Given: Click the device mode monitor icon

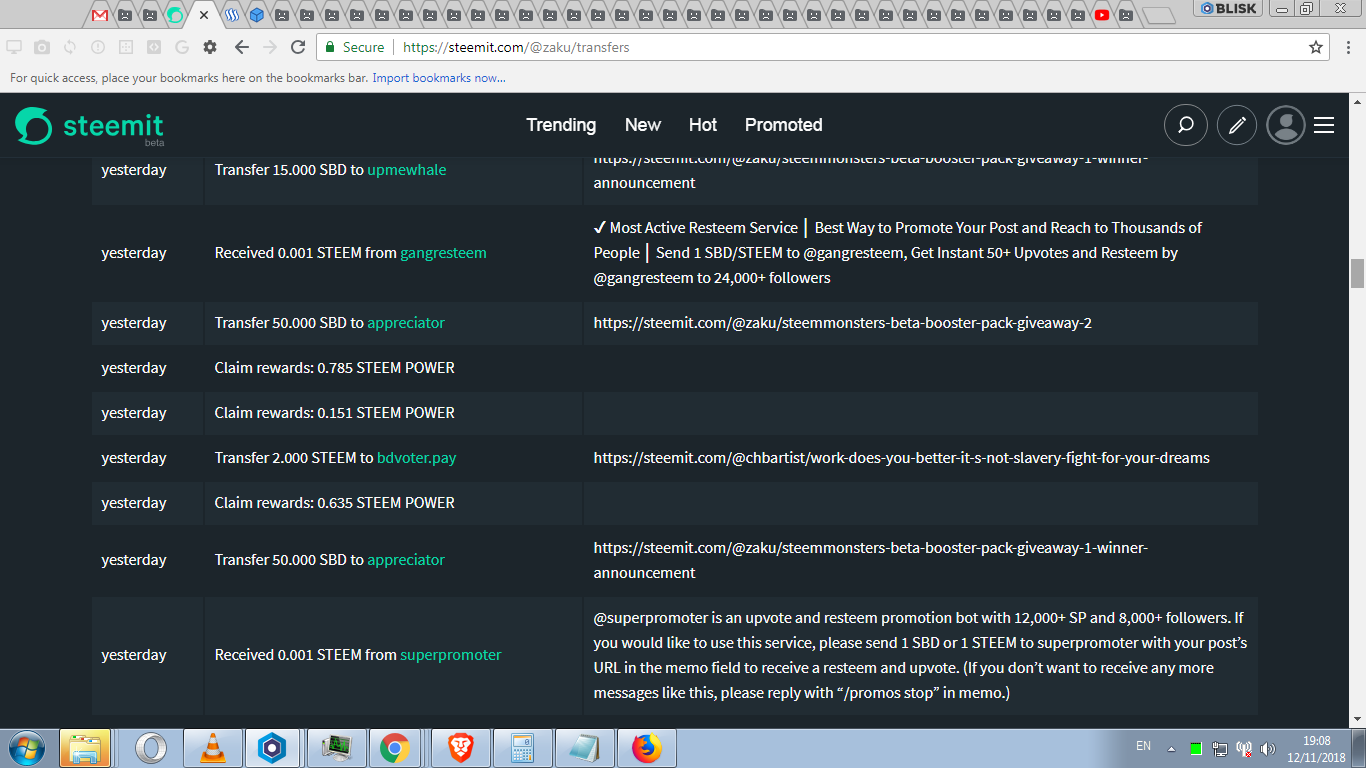Looking at the screenshot, I should tap(14, 47).
